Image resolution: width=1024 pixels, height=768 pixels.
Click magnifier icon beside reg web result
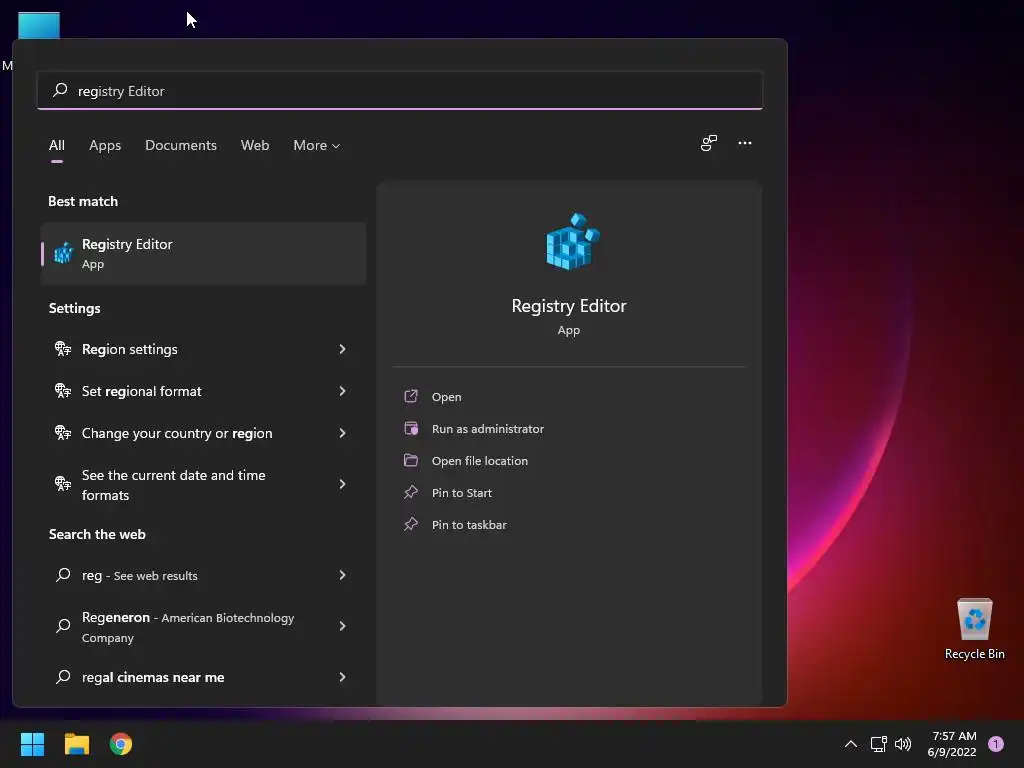(x=63, y=575)
